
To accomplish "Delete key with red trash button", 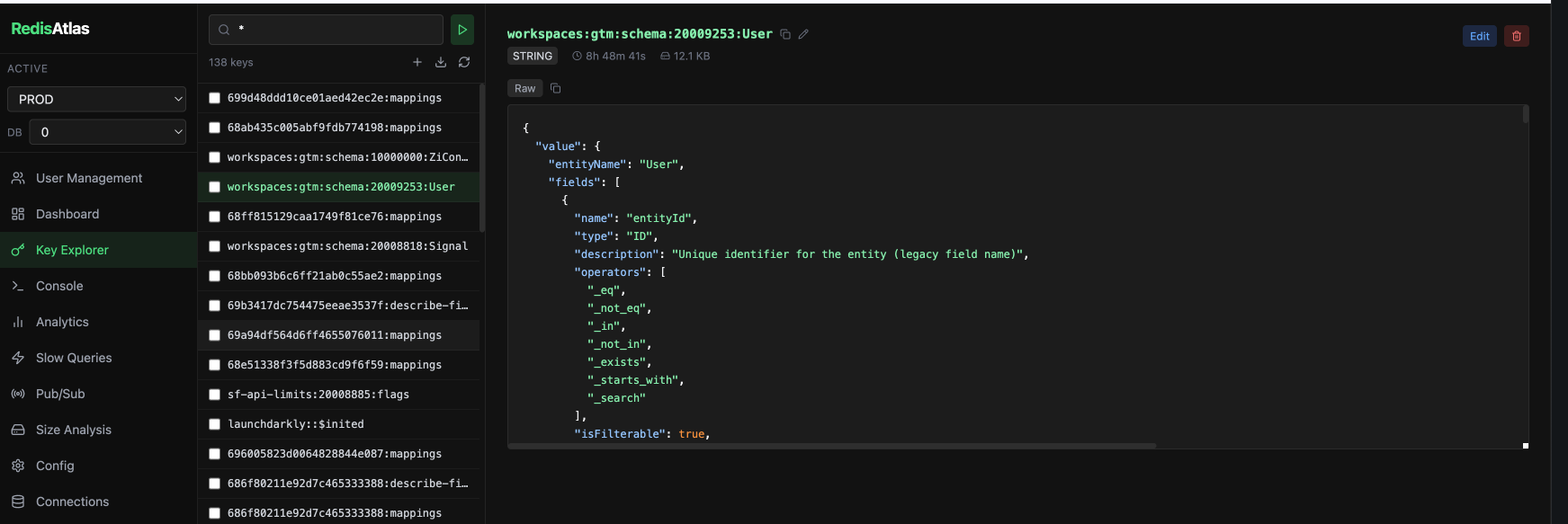I will click(1517, 36).
